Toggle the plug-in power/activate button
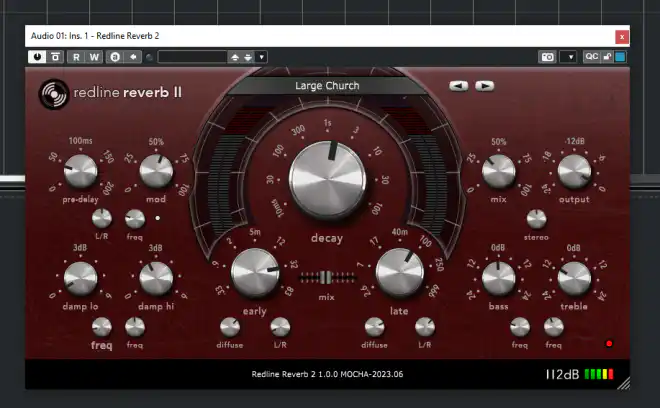The width and height of the screenshot is (660, 408). [37, 57]
